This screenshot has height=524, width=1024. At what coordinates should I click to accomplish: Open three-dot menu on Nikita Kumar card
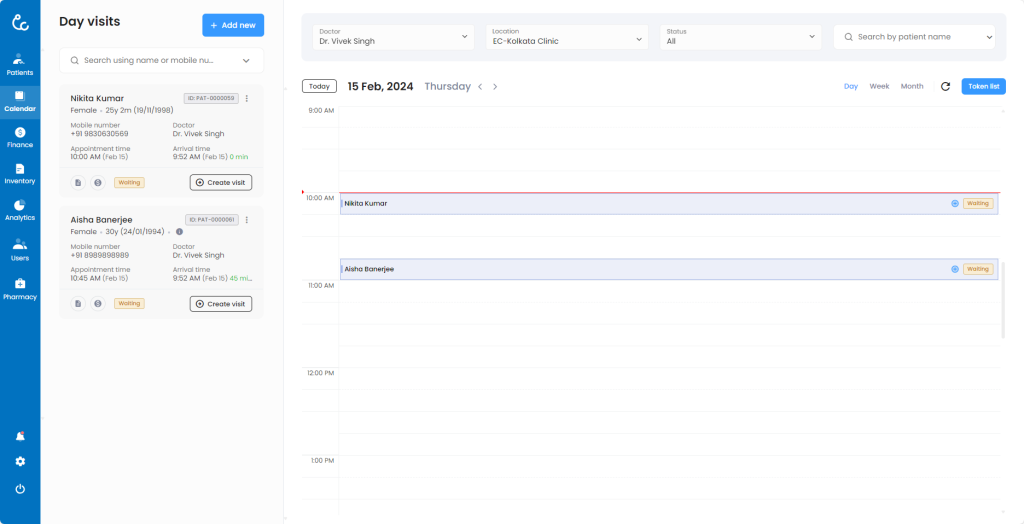pyautogui.click(x=247, y=98)
